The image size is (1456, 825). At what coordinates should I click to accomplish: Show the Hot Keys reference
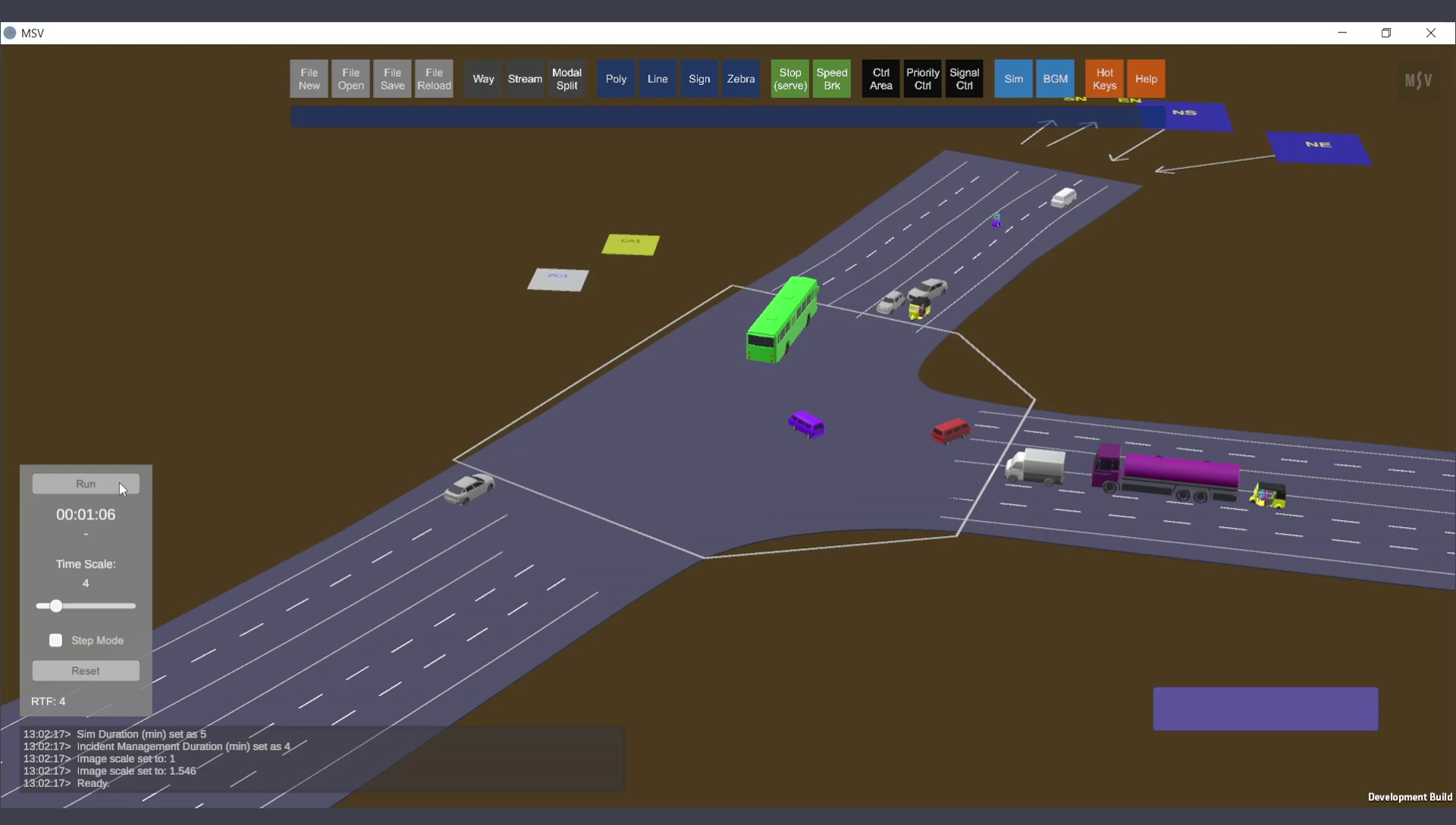click(x=1104, y=79)
